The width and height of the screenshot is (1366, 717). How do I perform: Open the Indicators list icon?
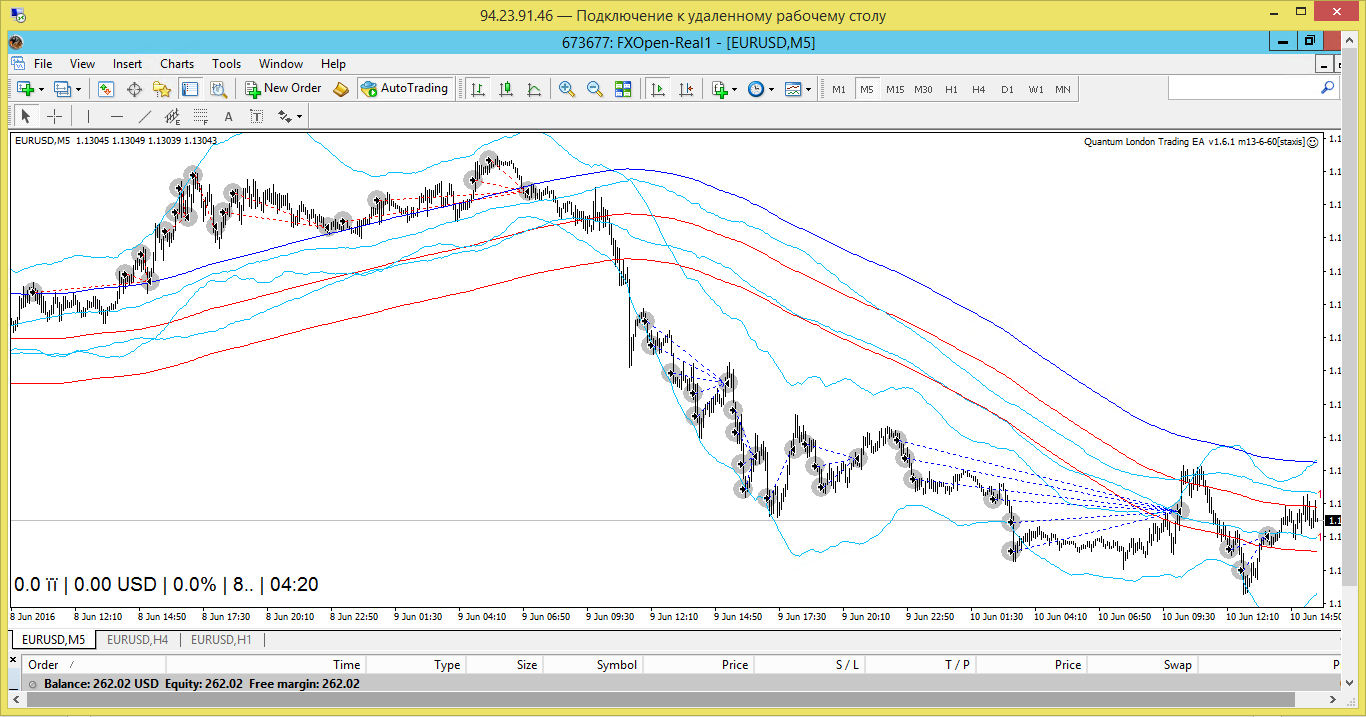[720, 89]
